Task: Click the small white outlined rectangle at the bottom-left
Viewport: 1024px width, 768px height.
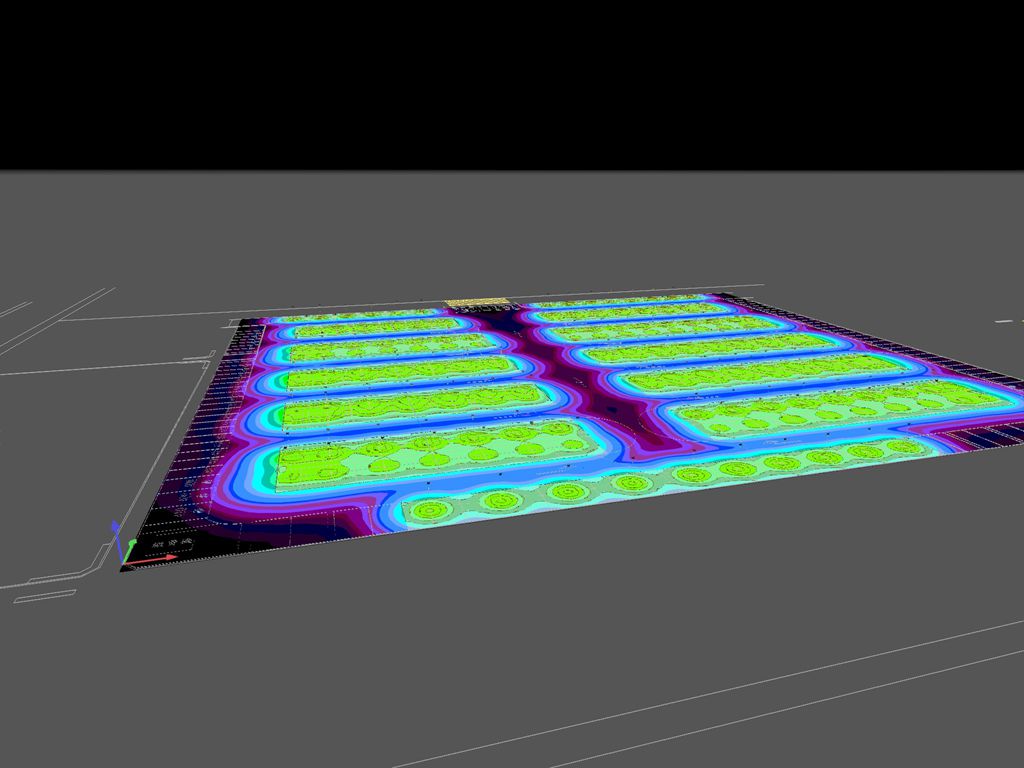Action: pos(45,596)
